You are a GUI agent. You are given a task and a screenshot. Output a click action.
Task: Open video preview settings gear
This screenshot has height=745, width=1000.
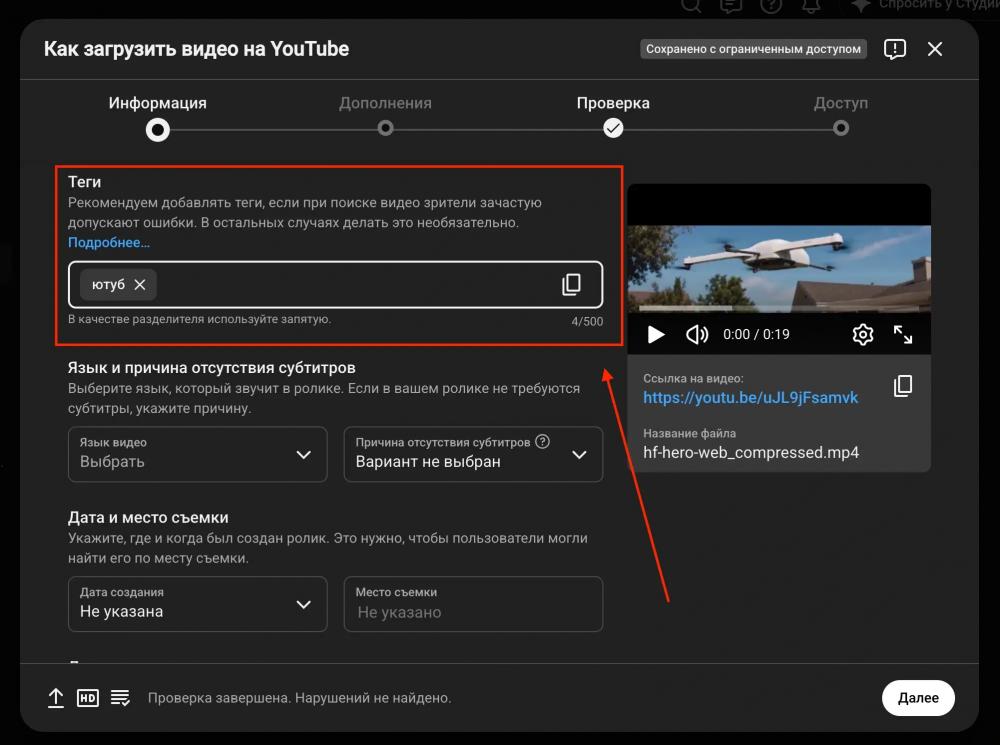pyautogui.click(x=862, y=334)
